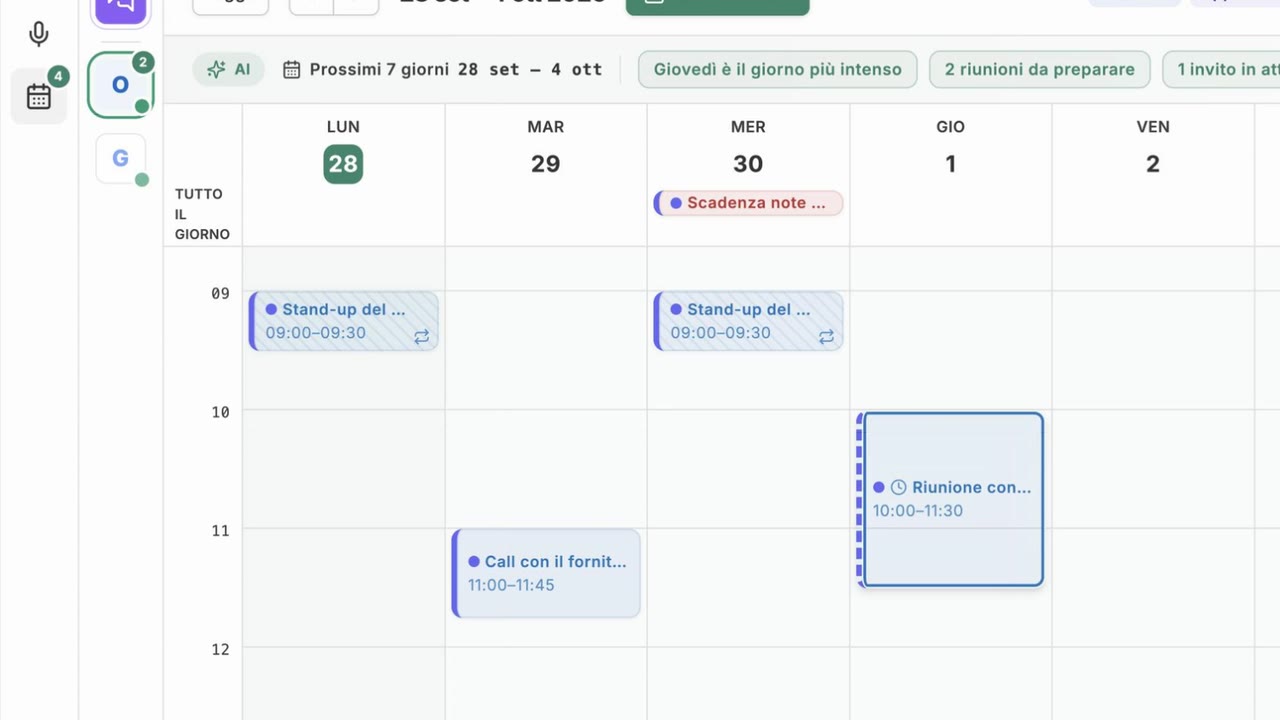Click the "VEN" weekday header

(1153, 127)
